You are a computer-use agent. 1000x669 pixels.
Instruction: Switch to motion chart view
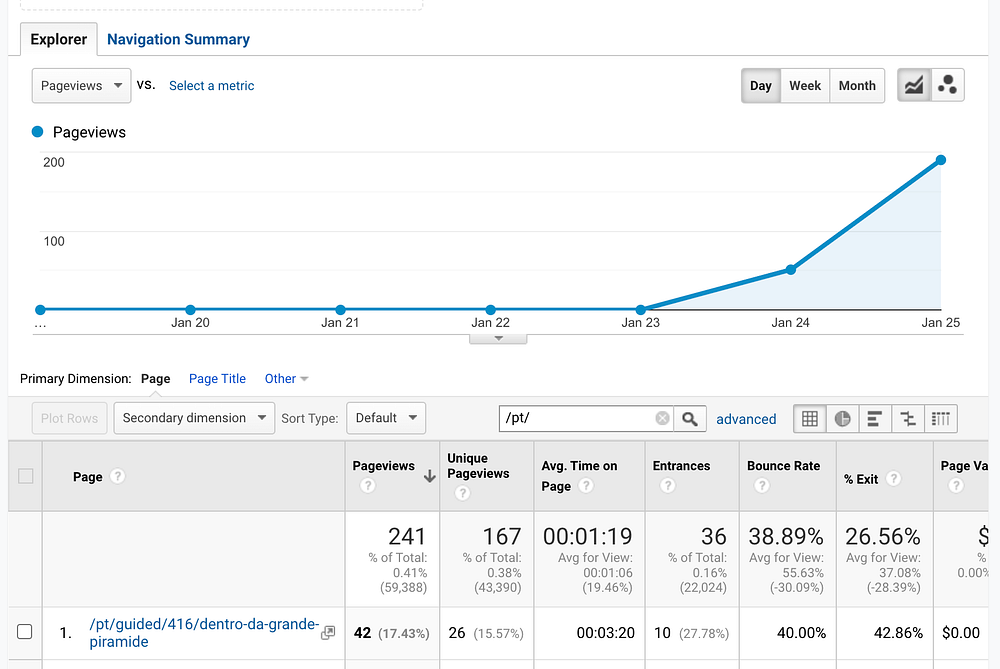pos(948,85)
